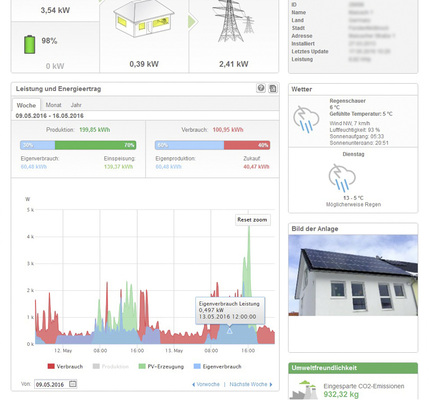This screenshot has width=429, height=400.
Task: Click the 0,39 kW house consumption value
Action: [144, 64]
